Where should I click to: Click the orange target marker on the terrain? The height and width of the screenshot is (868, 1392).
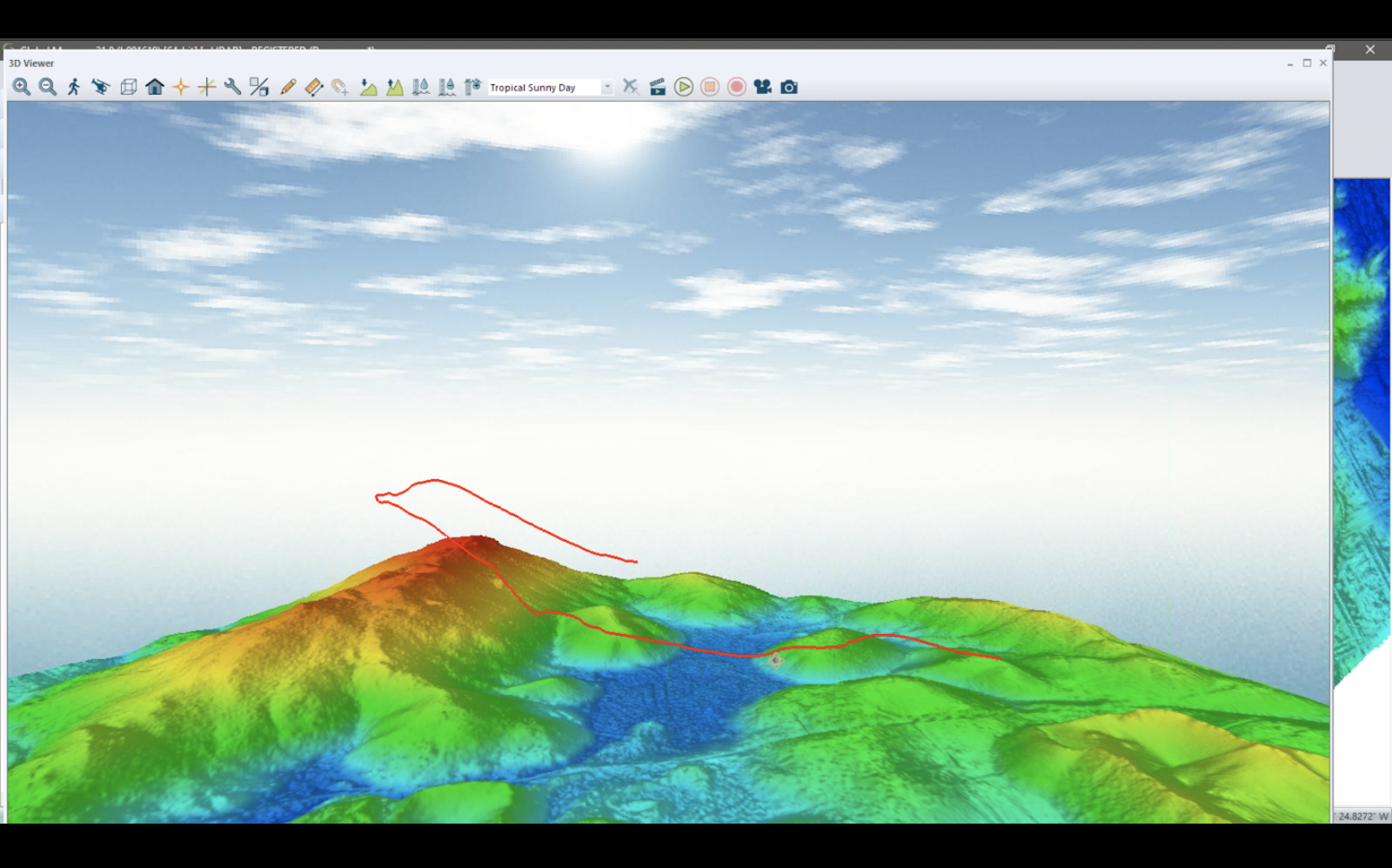pyautogui.click(x=776, y=660)
